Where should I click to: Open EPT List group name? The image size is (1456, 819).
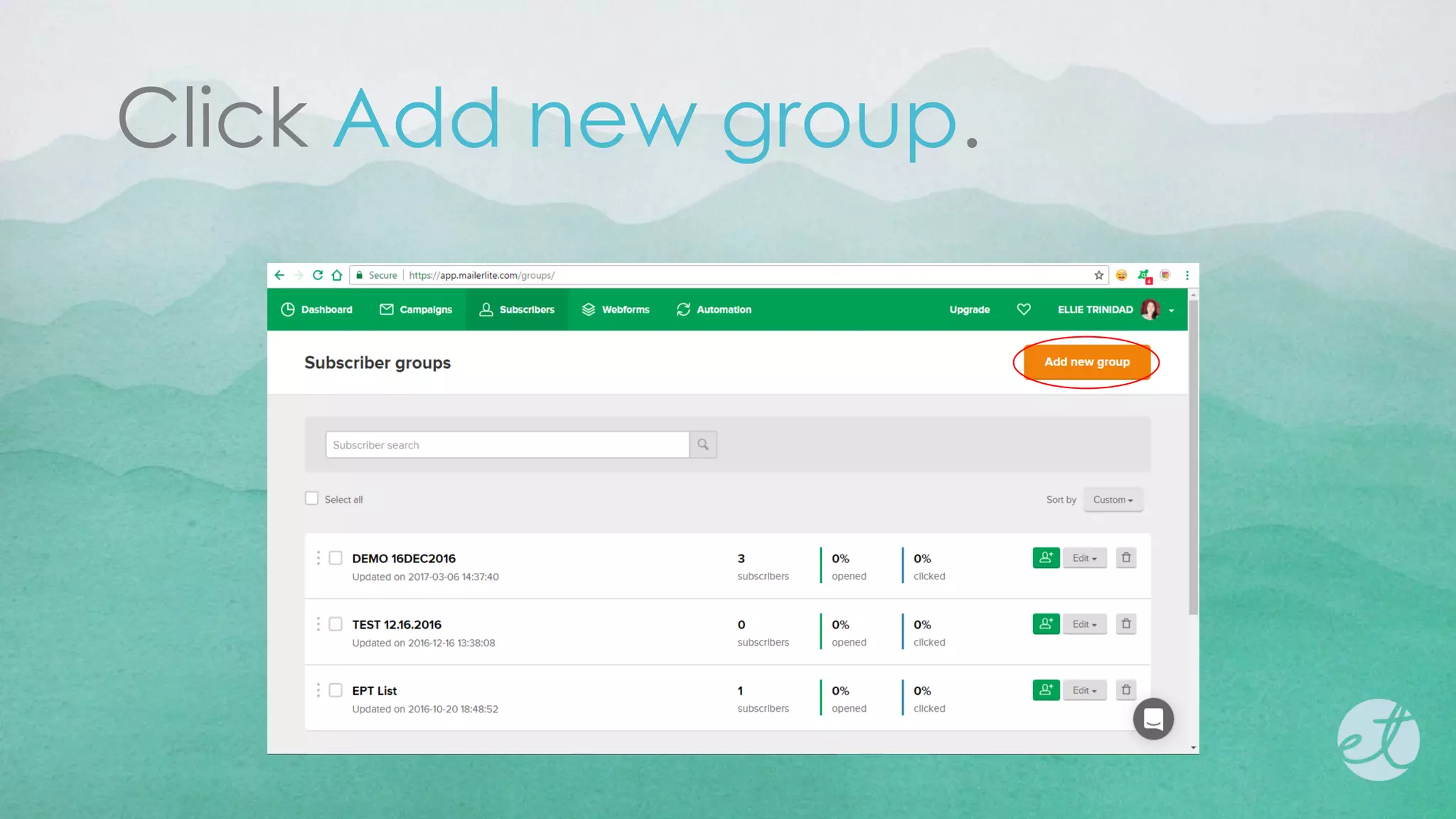pyautogui.click(x=375, y=691)
